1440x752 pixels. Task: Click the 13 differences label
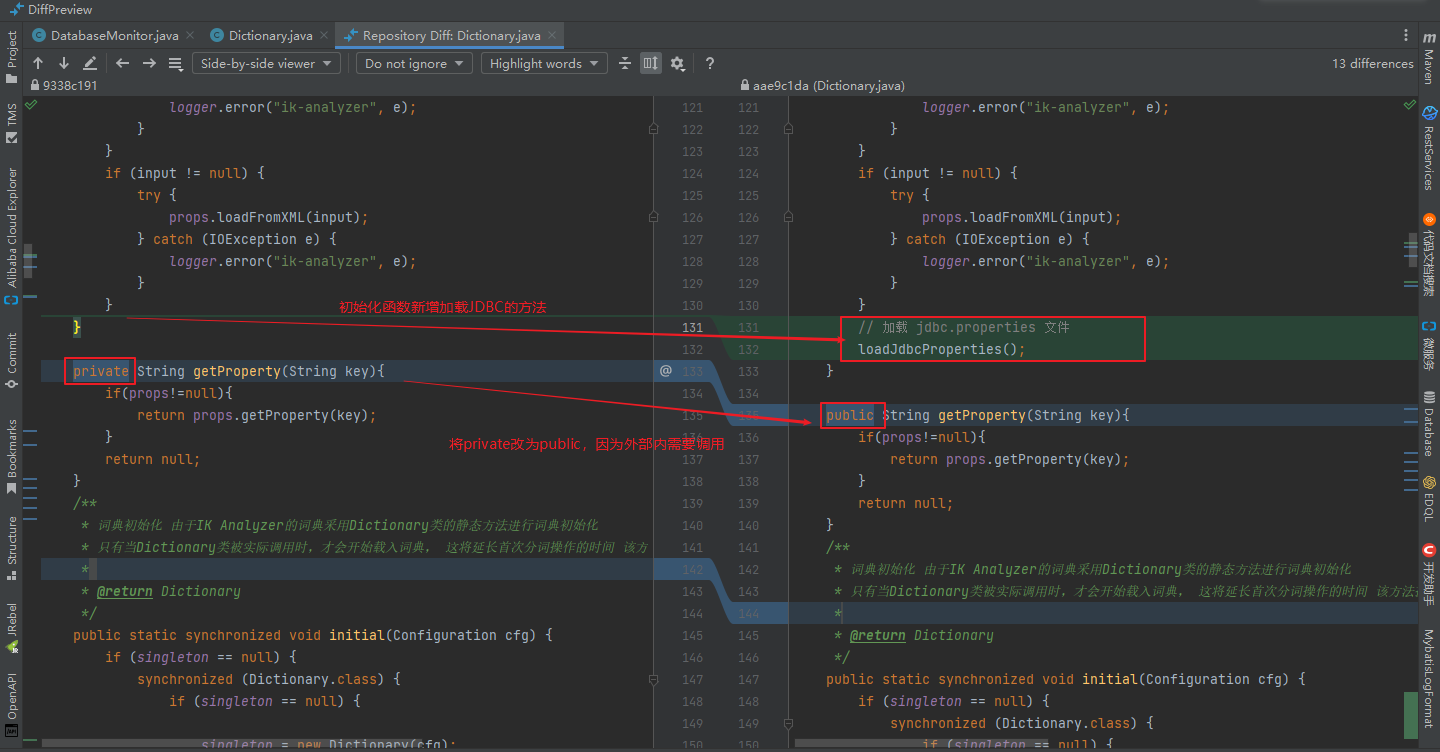(1372, 63)
